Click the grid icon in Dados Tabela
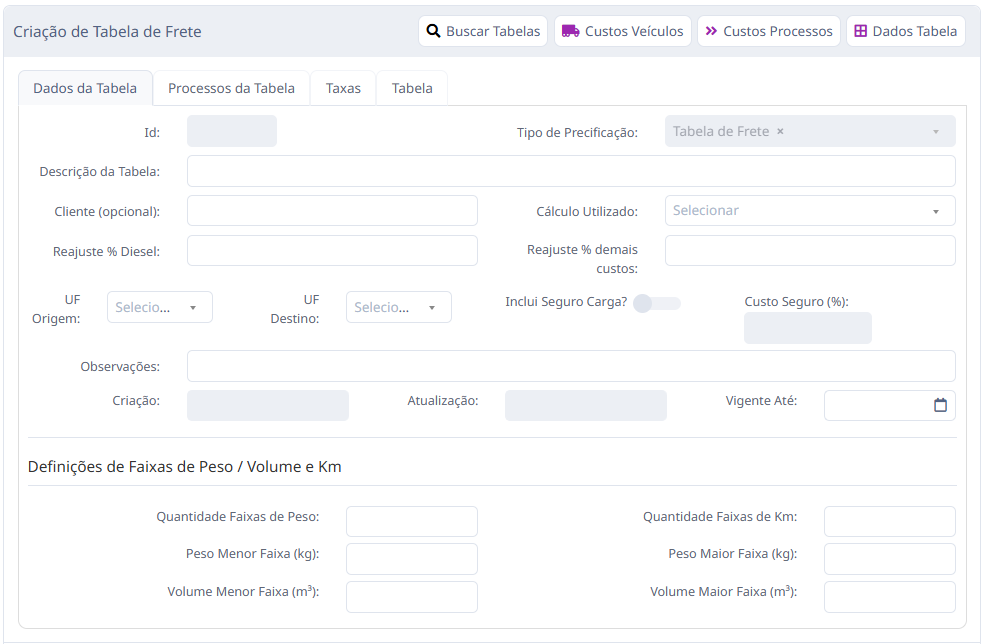This screenshot has width=982, height=644. (x=861, y=31)
